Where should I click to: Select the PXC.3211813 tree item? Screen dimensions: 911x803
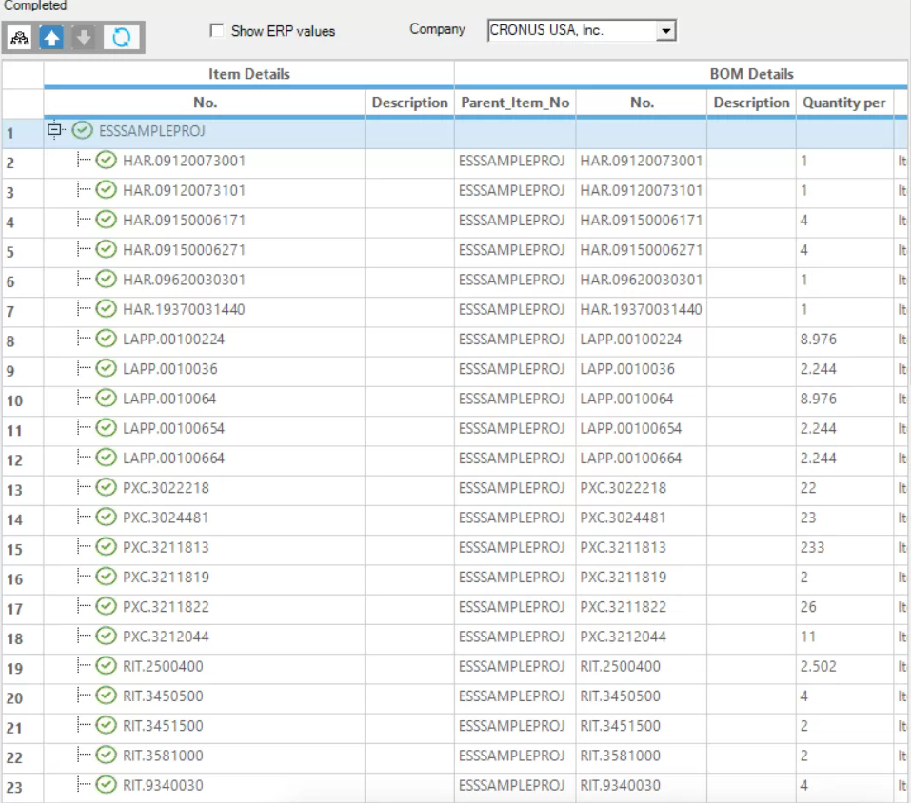coord(166,548)
